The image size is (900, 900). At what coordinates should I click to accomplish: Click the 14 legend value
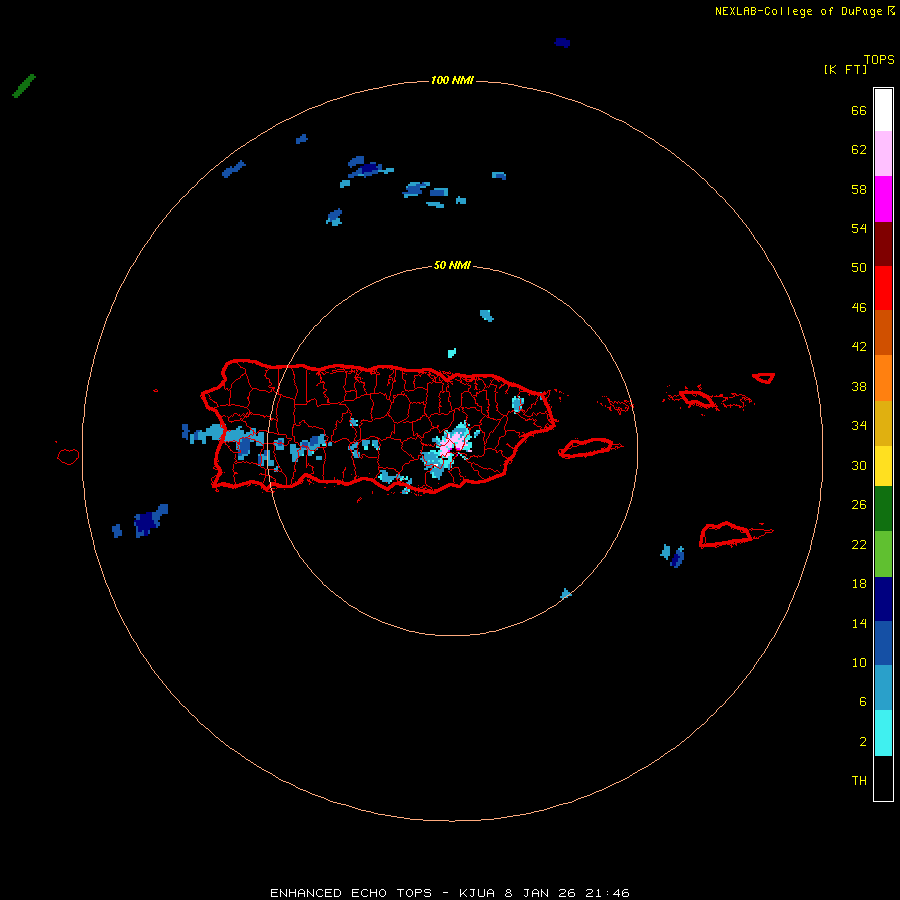859,623
